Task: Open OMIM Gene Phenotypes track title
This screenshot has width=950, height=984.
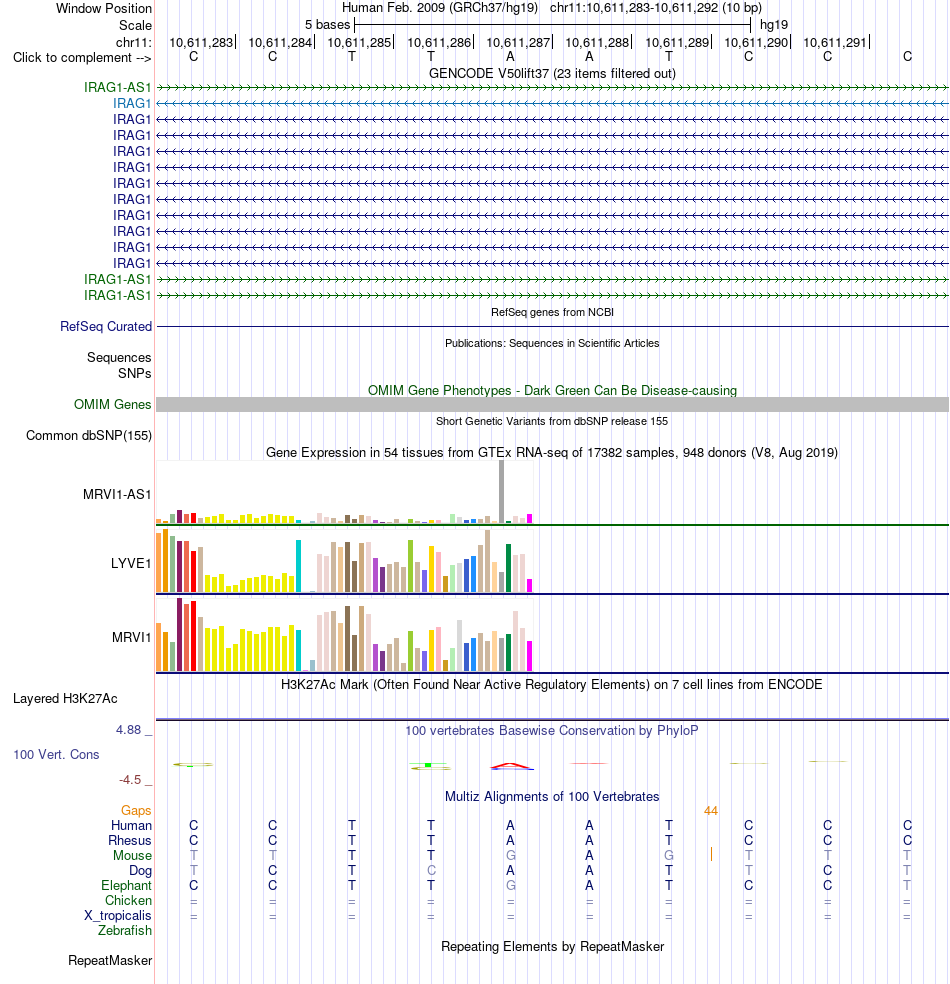Action: coord(552,390)
